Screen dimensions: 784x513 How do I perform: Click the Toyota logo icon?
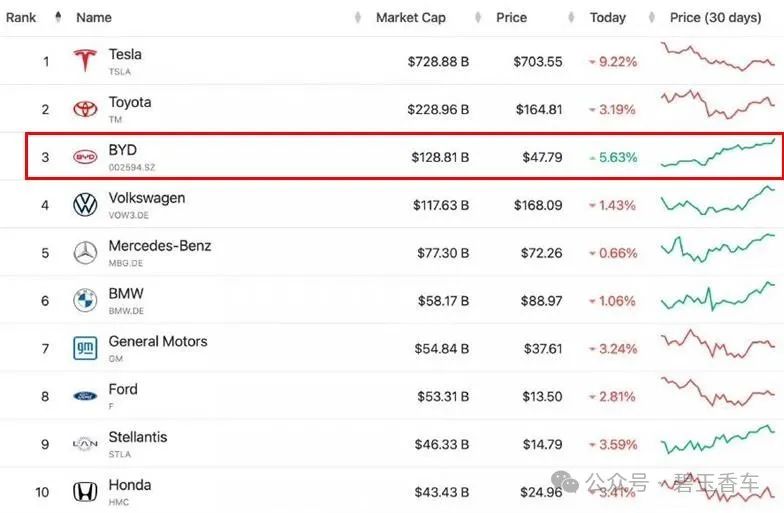85,109
